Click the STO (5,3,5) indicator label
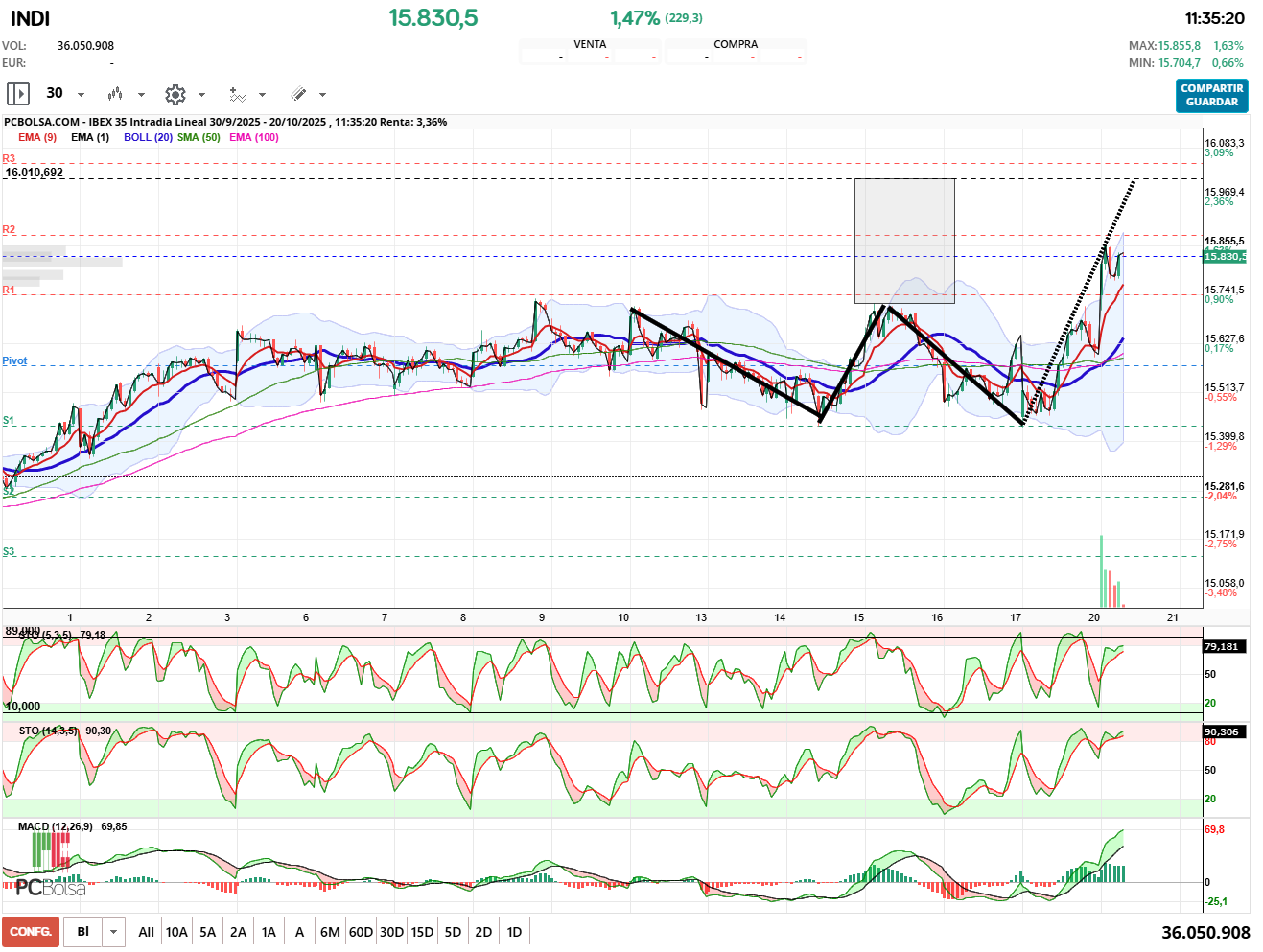The width and height of the screenshot is (1263, 952). (x=43, y=635)
